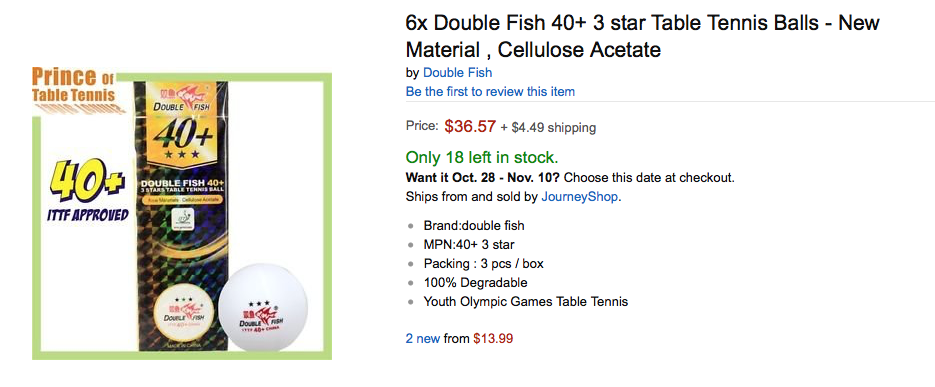Open the JourneyShop seller link

[x=580, y=197]
